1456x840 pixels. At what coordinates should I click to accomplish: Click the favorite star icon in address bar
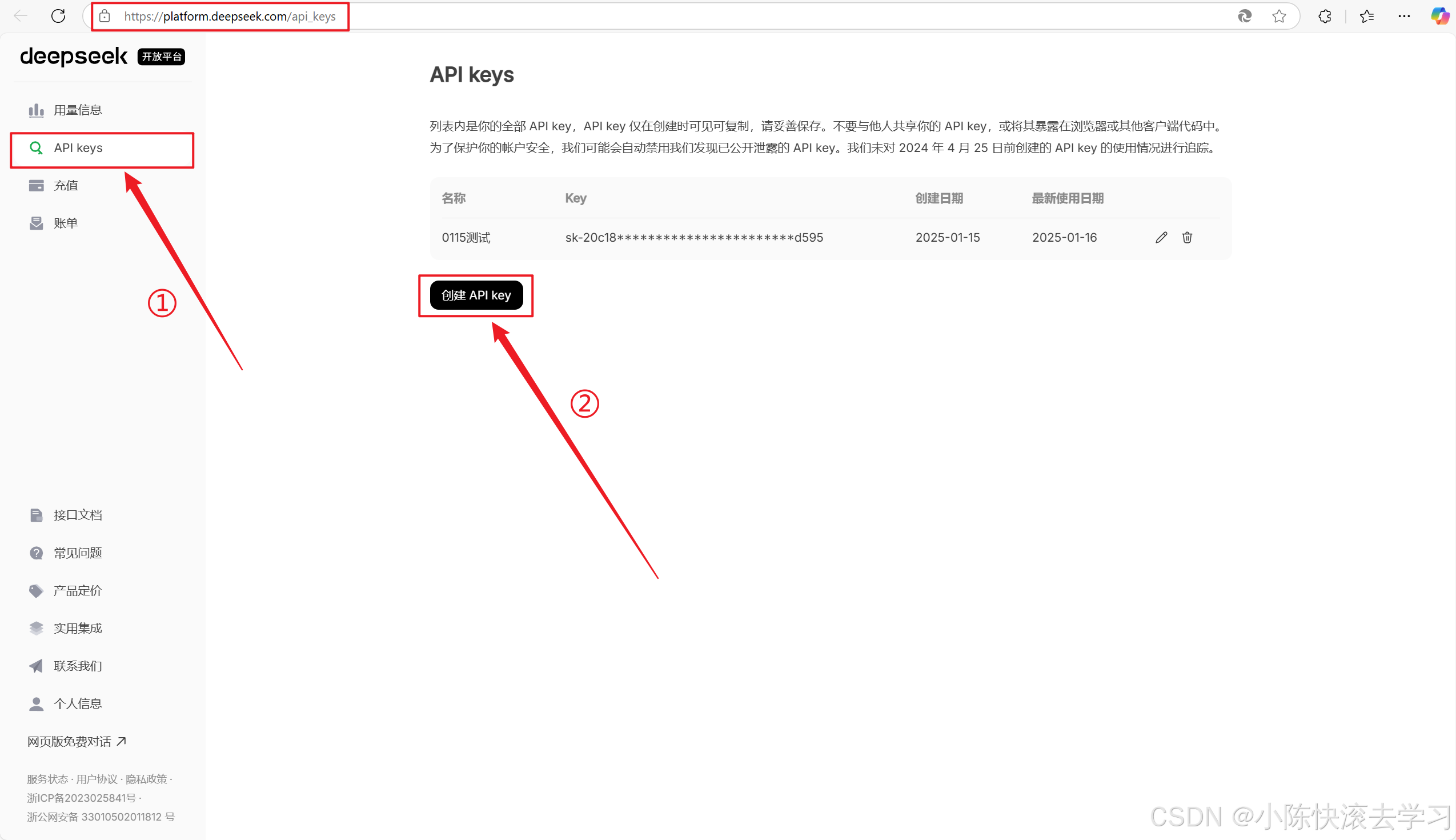[x=1278, y=16]
